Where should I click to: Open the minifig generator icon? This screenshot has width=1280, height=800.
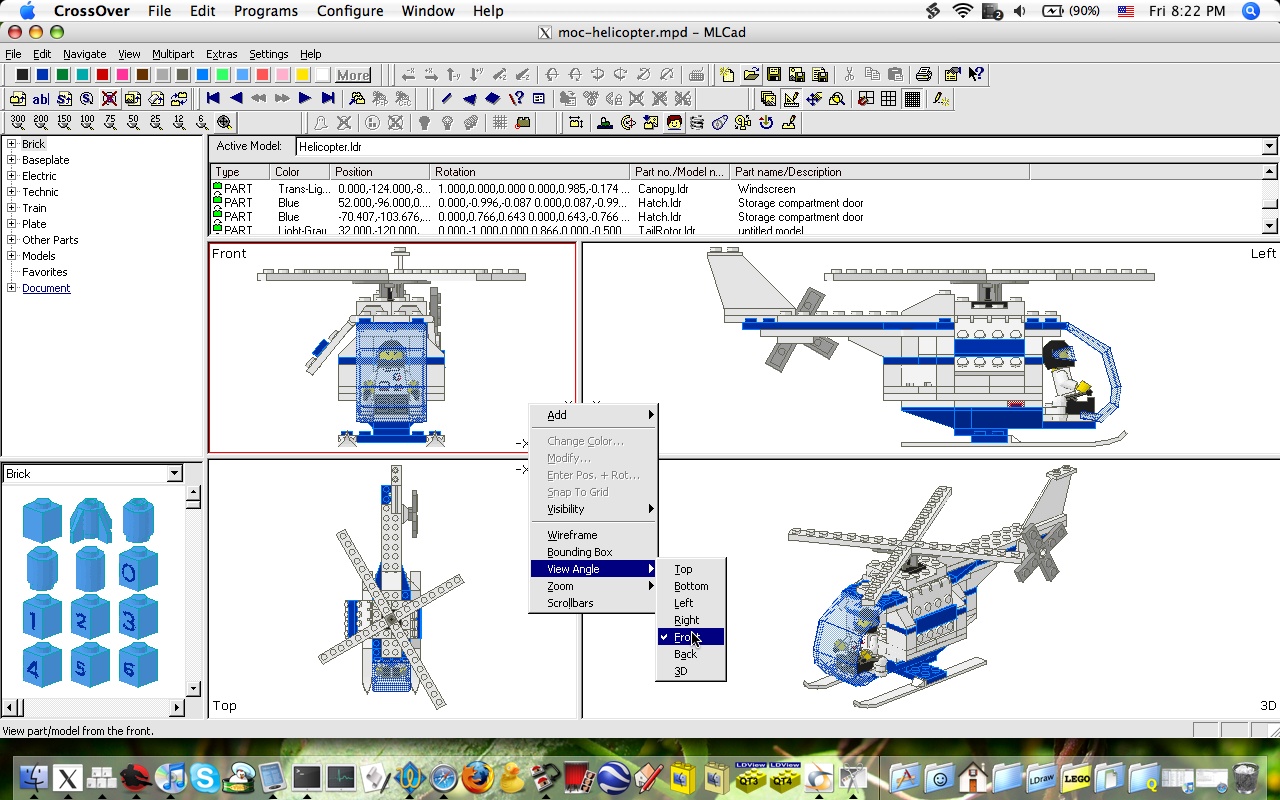coord(674,123)
